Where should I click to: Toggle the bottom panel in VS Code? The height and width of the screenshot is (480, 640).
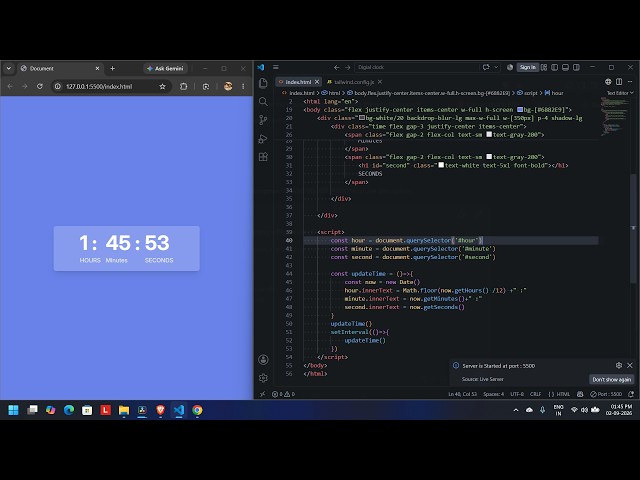(565, 67)
